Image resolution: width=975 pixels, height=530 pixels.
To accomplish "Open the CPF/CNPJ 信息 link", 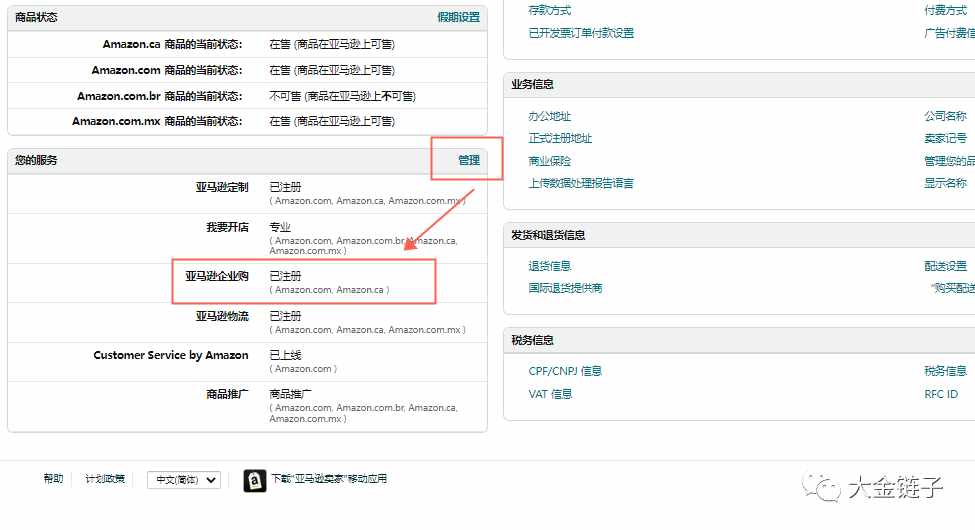I will (x=565, y=371).
